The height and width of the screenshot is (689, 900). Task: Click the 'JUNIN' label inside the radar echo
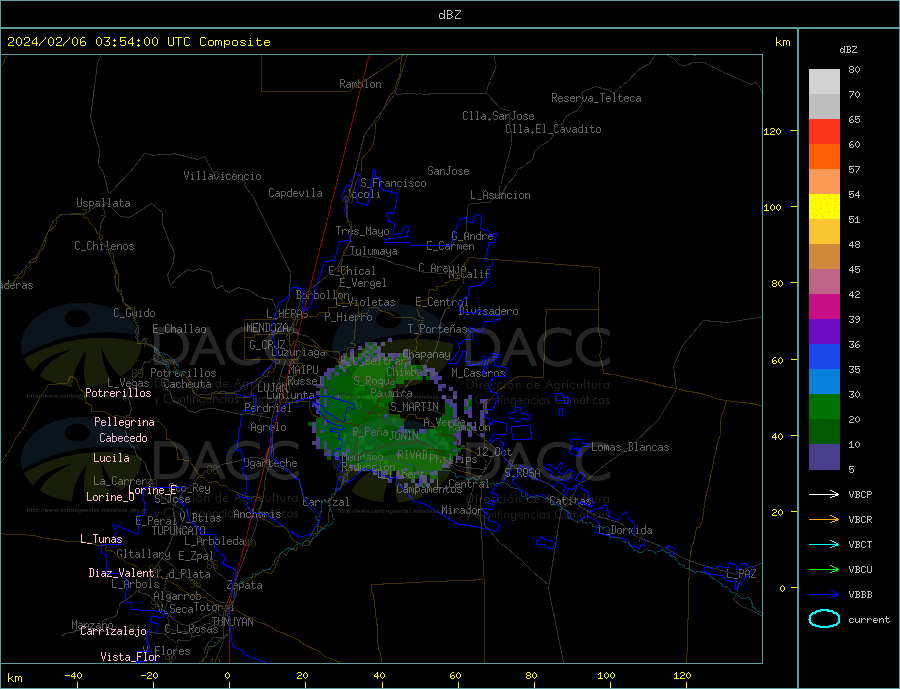pos(404,436)
